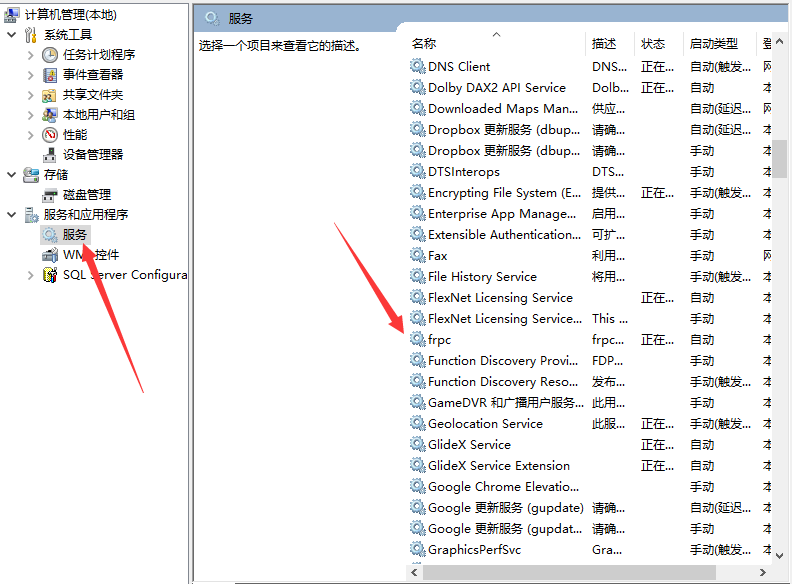Sort by the 启动类型 column header
The width and height of the screenshot is (792, 584).
[714, 44]
